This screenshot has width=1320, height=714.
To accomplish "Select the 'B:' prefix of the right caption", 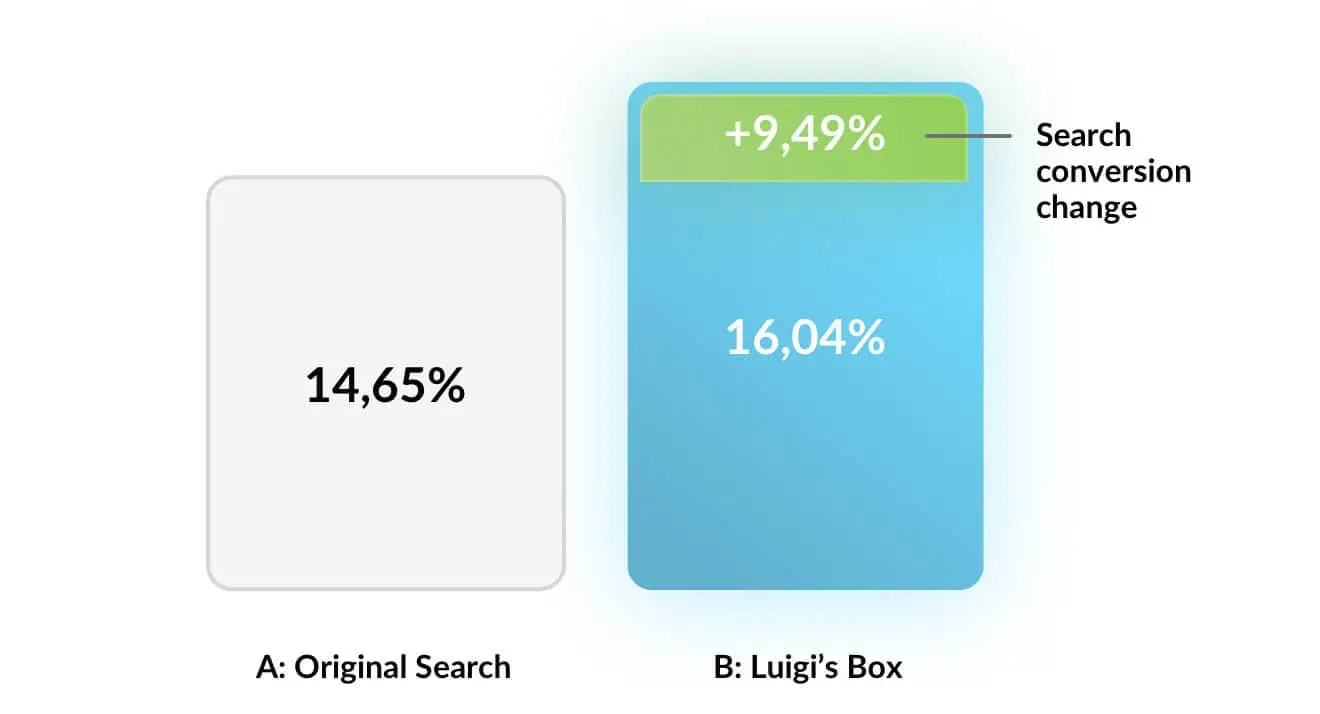I will point(729,667).
